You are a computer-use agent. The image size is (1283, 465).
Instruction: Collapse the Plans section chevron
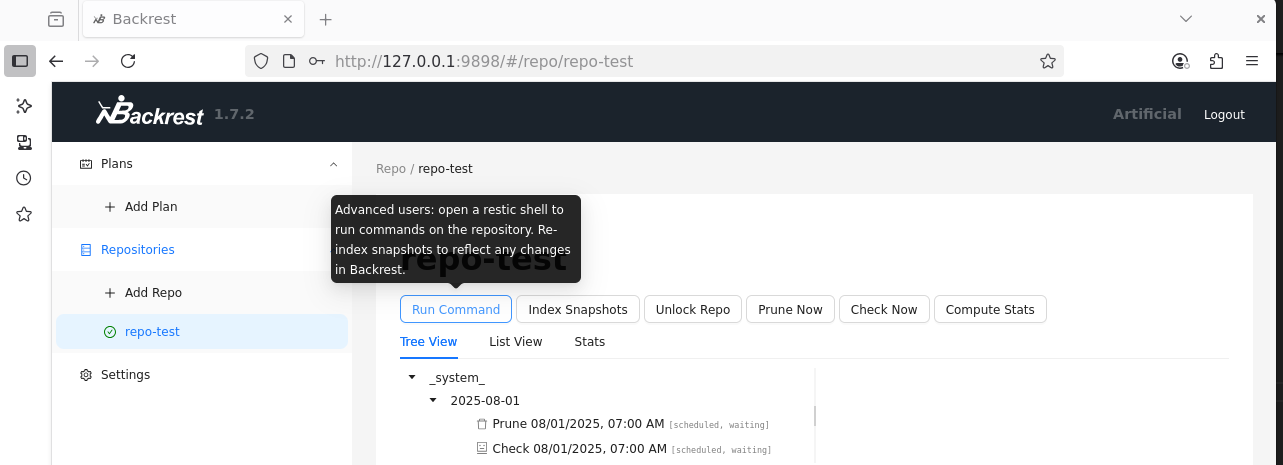coord(333,164)
